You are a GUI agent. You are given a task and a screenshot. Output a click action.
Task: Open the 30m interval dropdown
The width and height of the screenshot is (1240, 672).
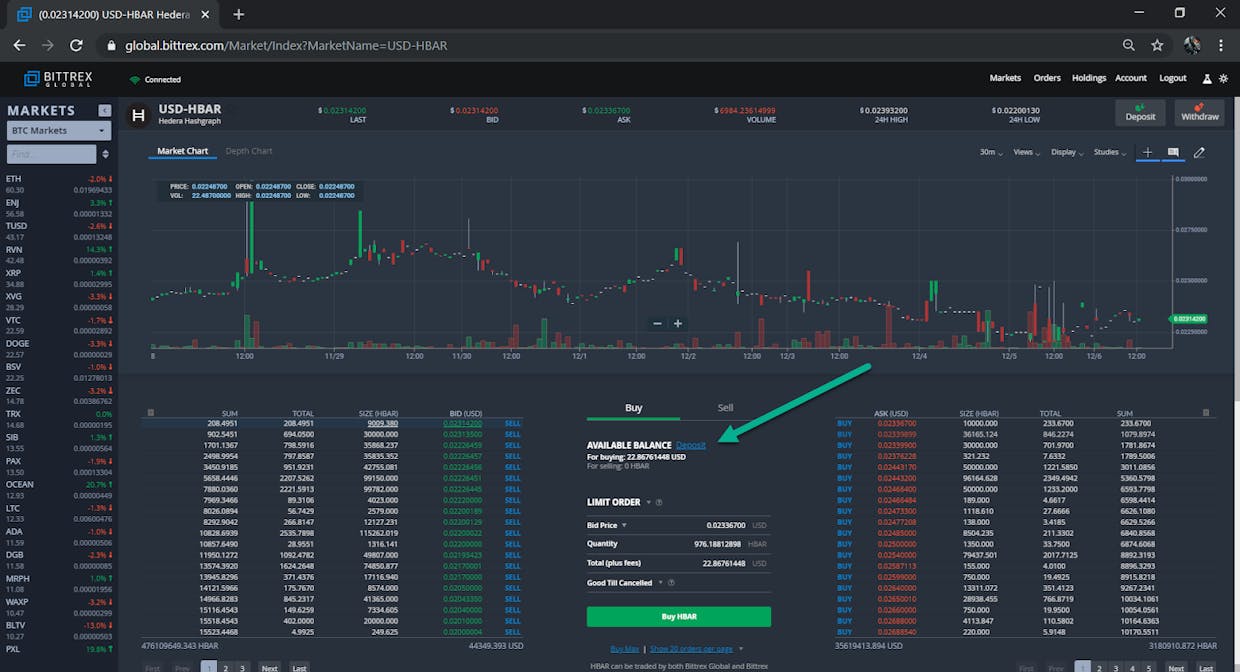point(991,152)
